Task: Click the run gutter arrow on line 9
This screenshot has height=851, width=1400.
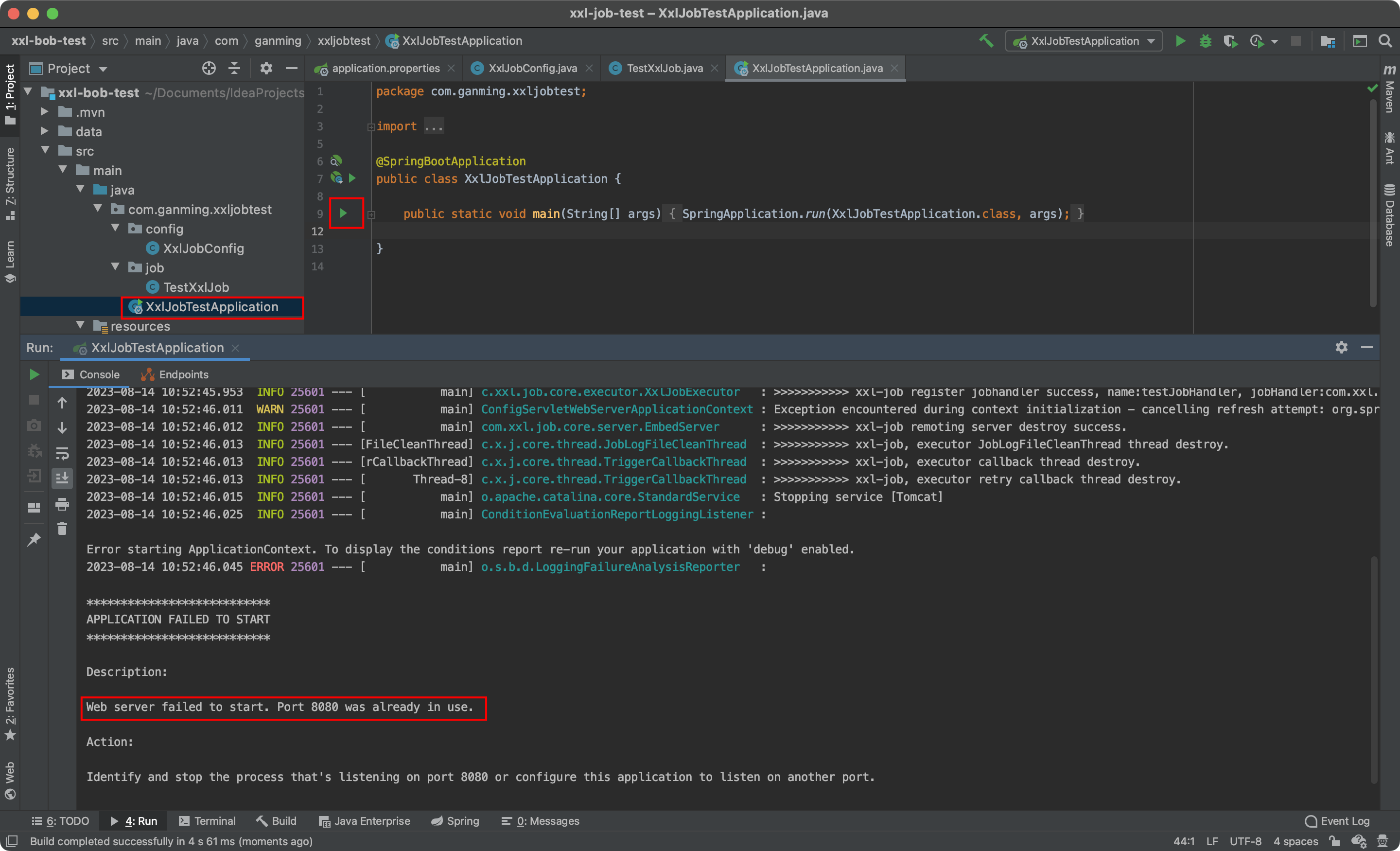Action: coord(343,213)
